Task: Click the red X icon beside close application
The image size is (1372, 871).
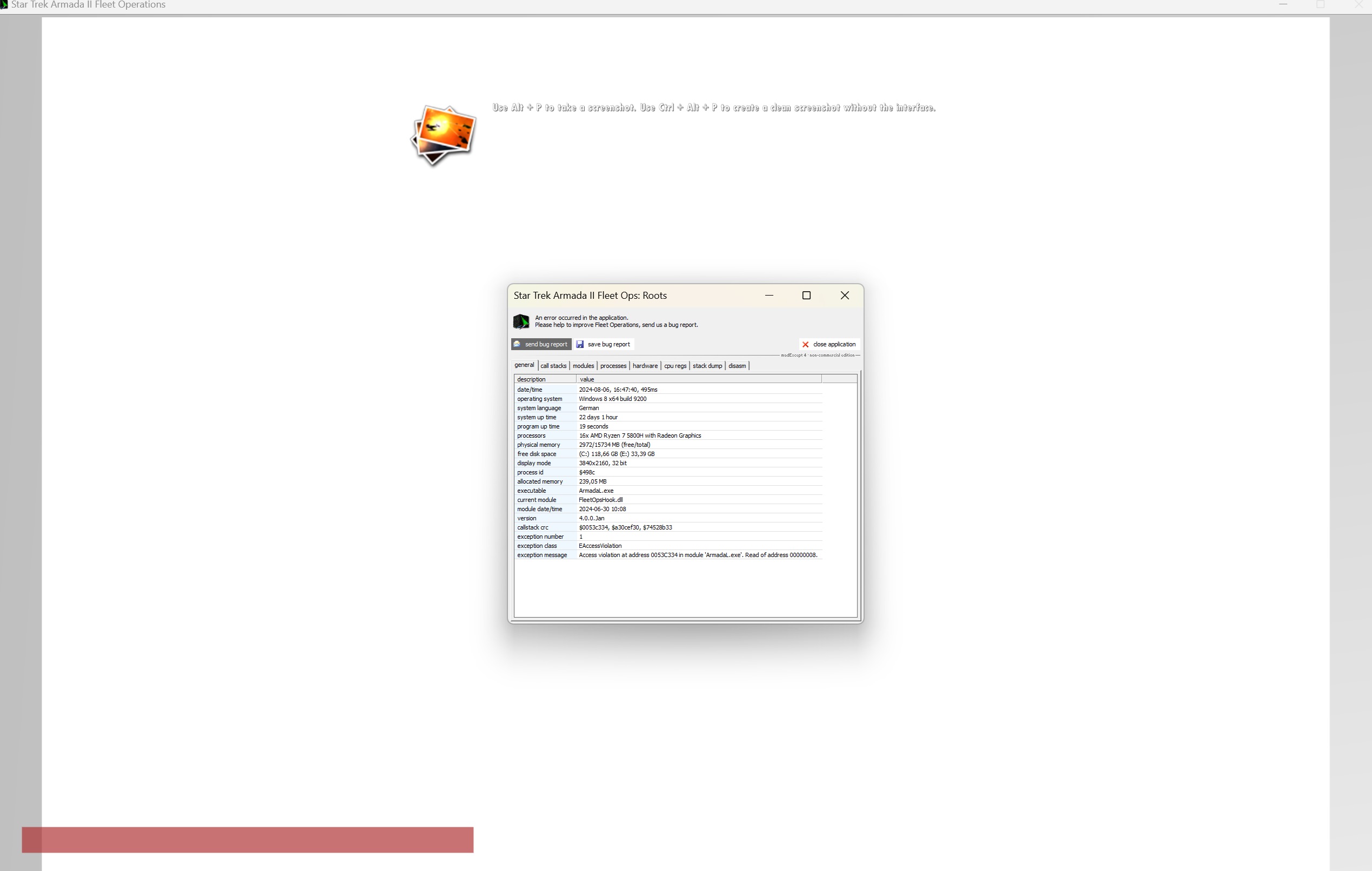Action: 805,344
